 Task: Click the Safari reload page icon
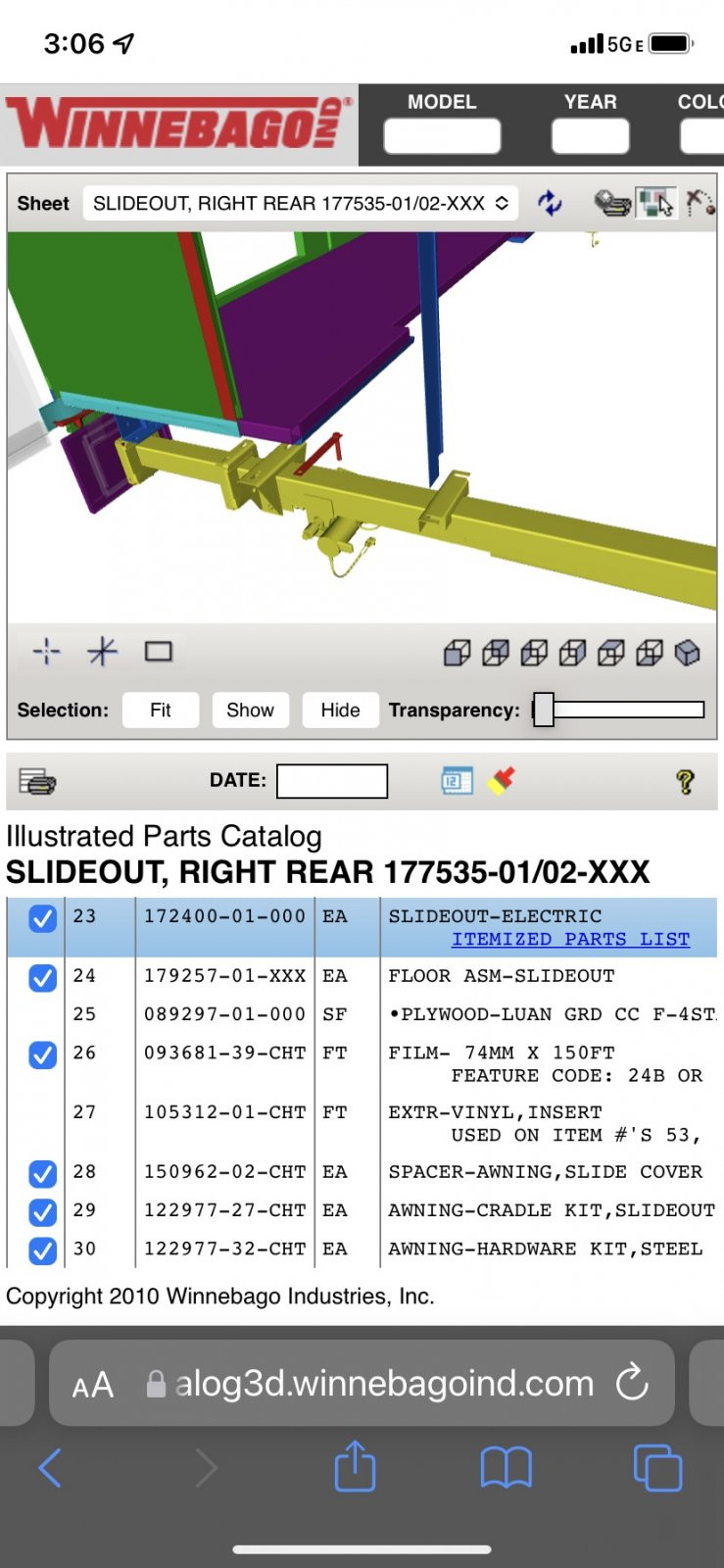(632, 1383)
